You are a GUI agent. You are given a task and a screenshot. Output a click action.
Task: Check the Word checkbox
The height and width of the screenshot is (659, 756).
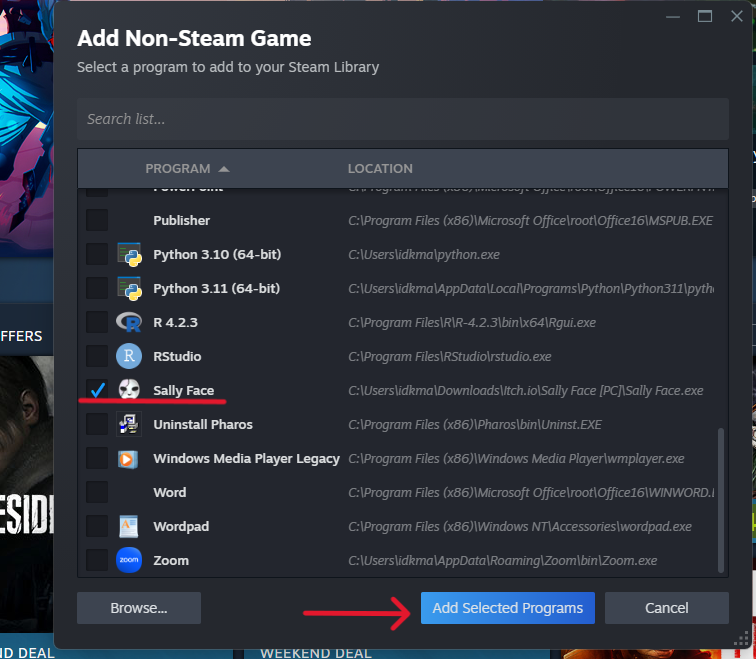[x=97, y=492]
